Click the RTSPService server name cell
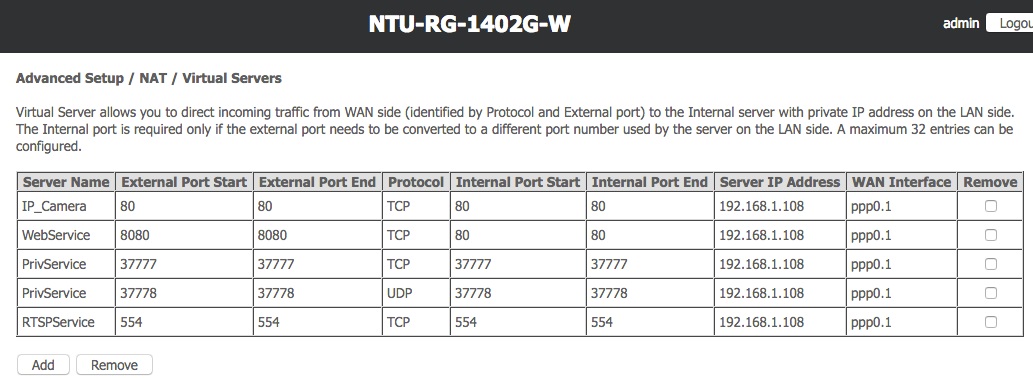The height and width of the screenshot is (378, 1033). pos(66,322)
